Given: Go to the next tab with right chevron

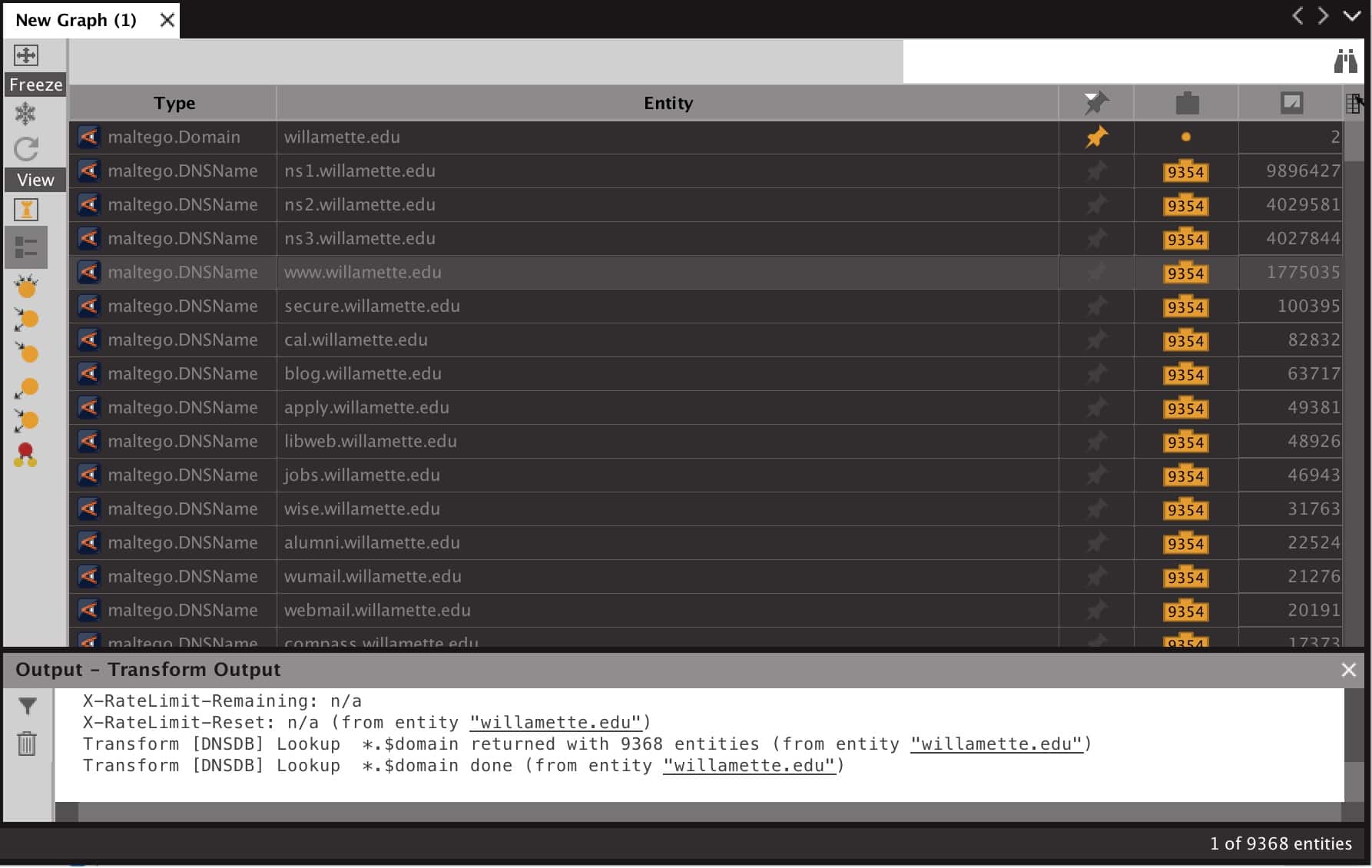Looking at the screenshot, I should [x=1323, y=15].
